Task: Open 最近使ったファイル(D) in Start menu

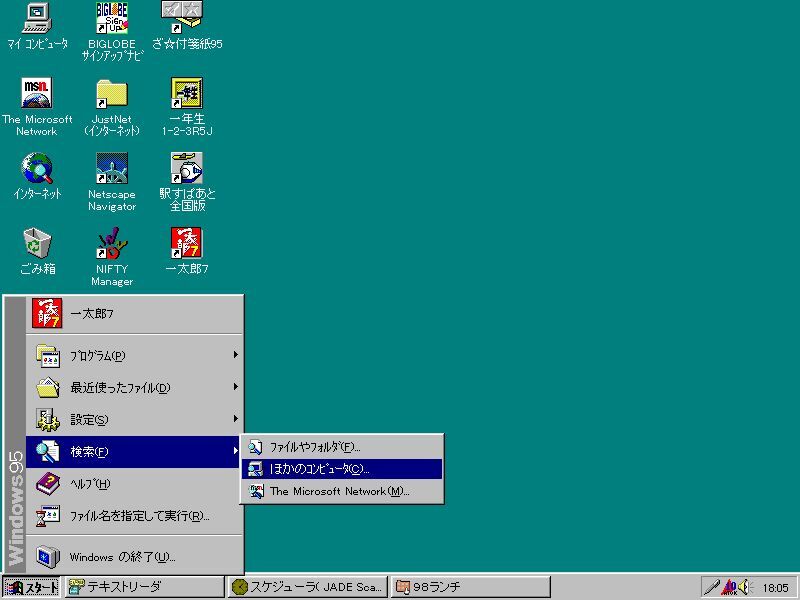Action: click(134, 388)
